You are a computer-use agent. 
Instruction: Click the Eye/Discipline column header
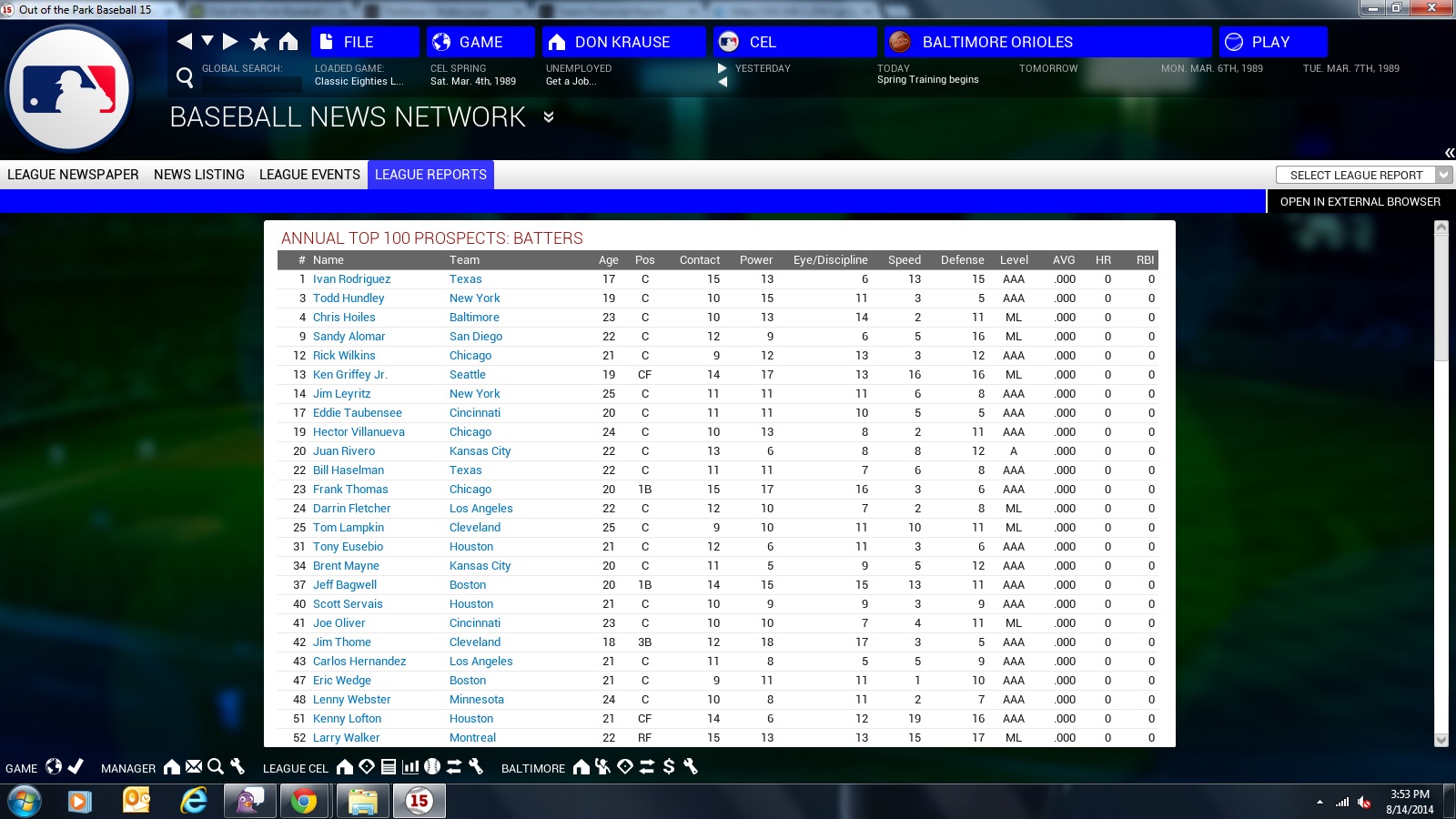pos(831,260)
